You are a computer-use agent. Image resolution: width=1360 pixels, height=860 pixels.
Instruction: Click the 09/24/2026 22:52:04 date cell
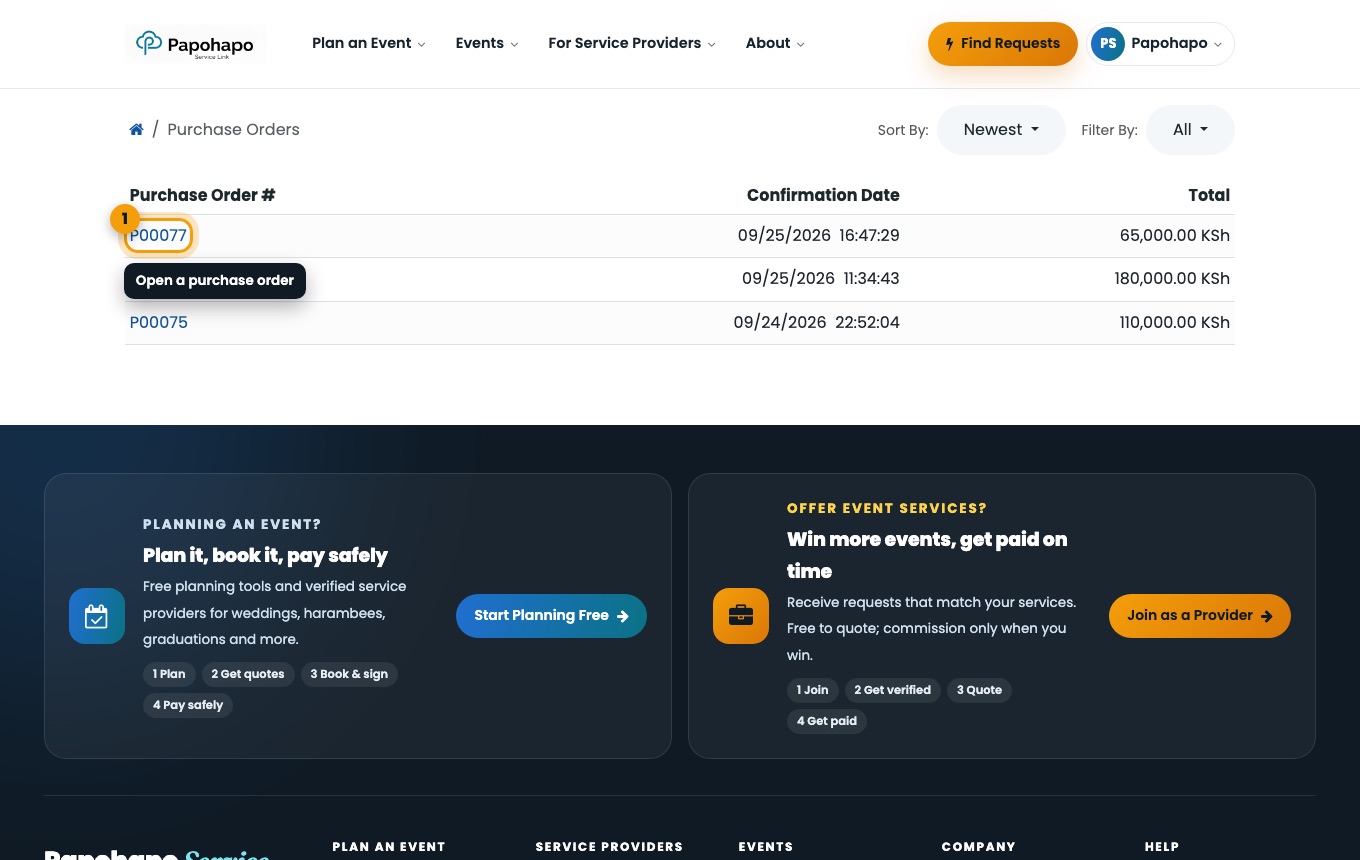click(x=817, y=323)
